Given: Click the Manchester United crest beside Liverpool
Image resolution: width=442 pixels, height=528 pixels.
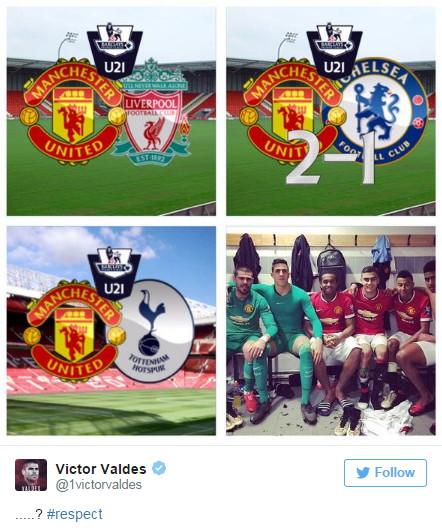Looking at the screenshot, I should (72, 111).
